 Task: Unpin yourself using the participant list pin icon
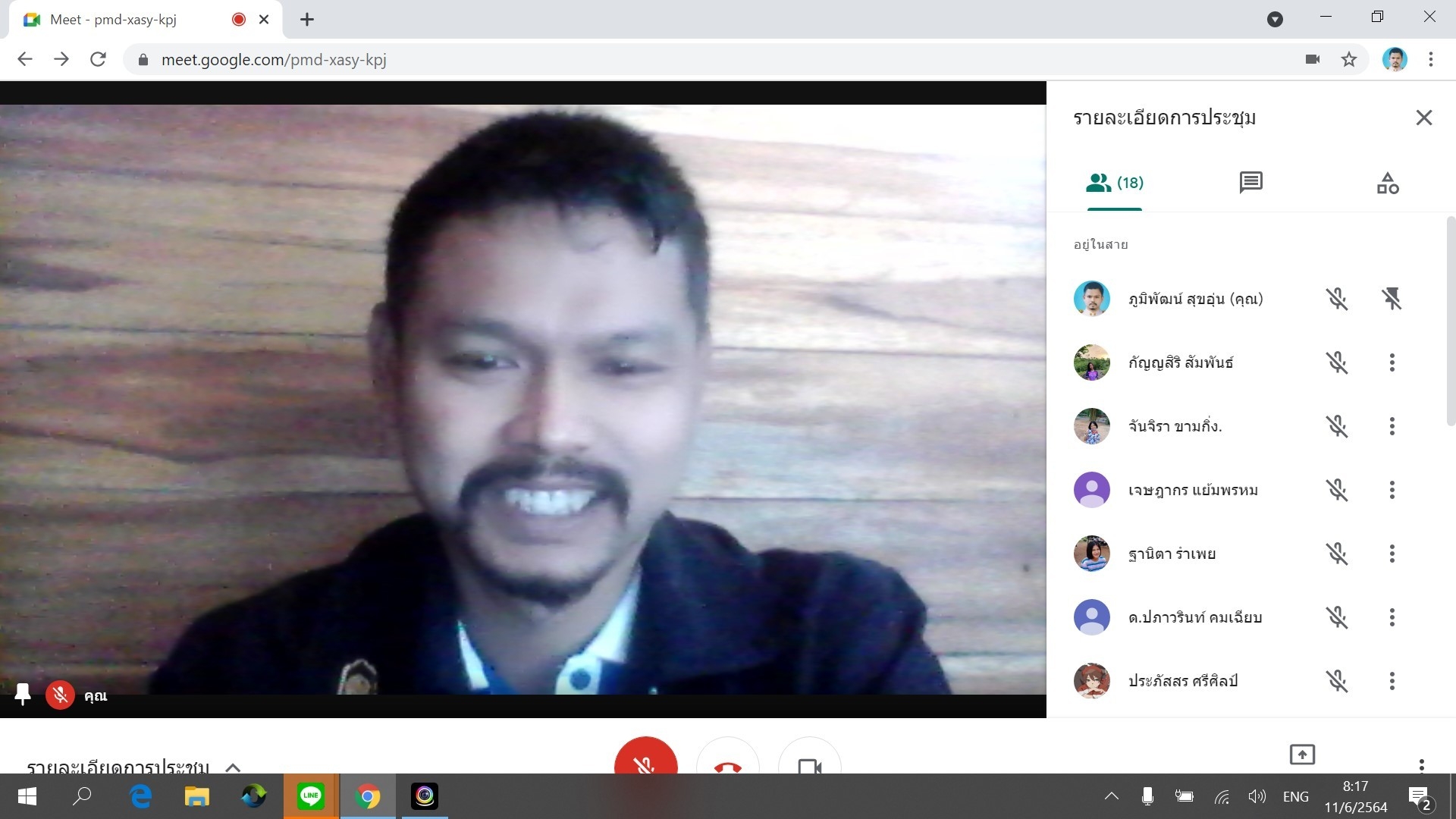click(1391, 299)
